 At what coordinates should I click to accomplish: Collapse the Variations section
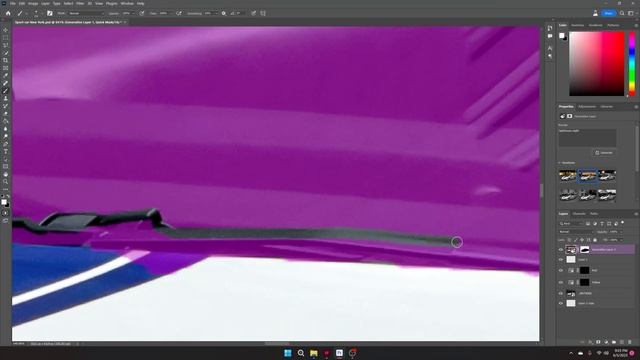[x=560, y=163]
